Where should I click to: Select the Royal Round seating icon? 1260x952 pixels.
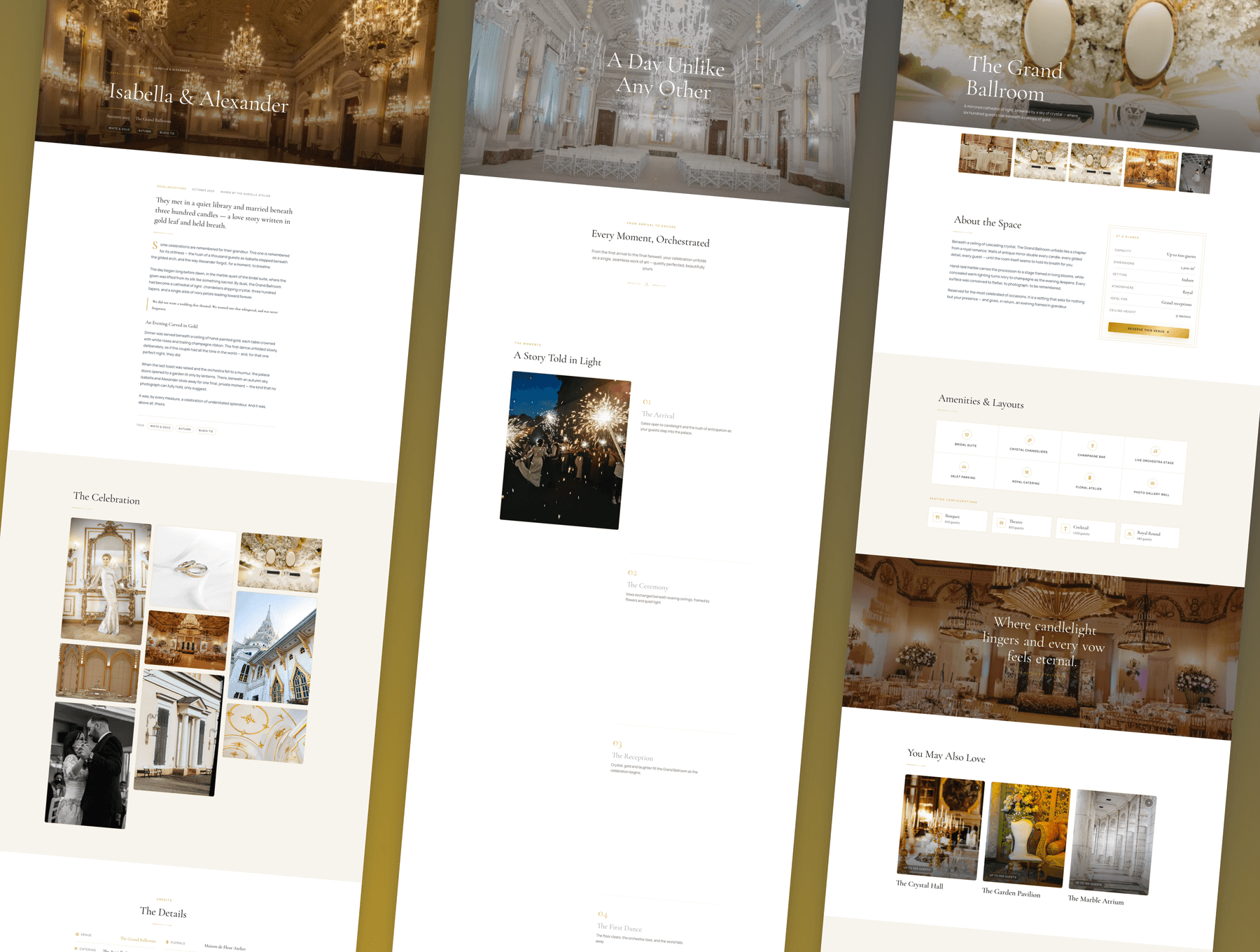pyautogui.click(x=1129, y=534)
